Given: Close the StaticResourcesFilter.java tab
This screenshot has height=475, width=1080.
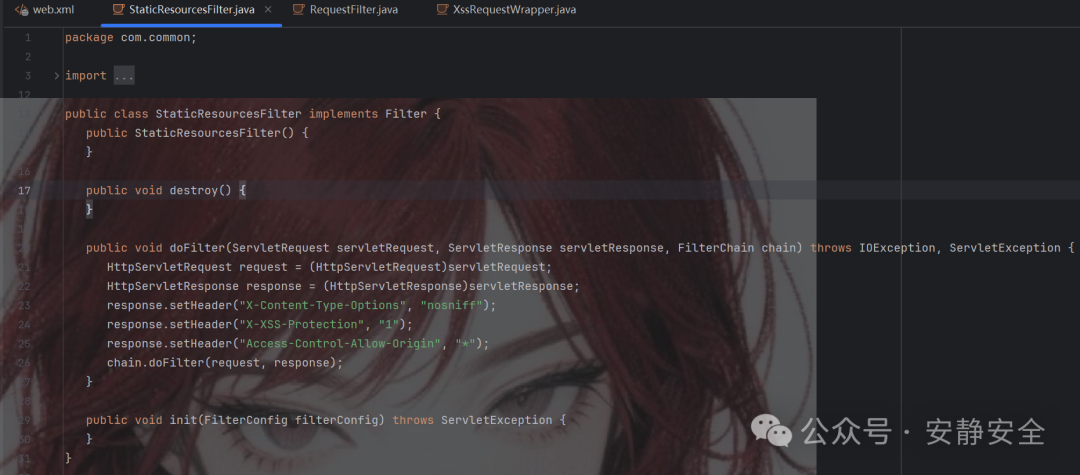Looking at the screenshot, I should (x=268, y=10).
